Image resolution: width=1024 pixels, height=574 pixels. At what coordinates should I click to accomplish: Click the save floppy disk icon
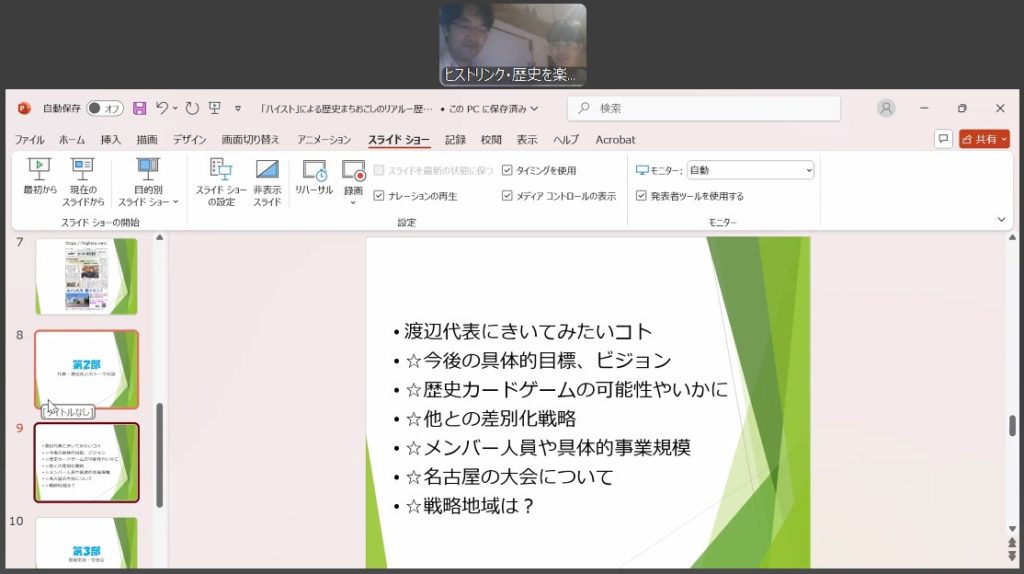pos(140,108)
